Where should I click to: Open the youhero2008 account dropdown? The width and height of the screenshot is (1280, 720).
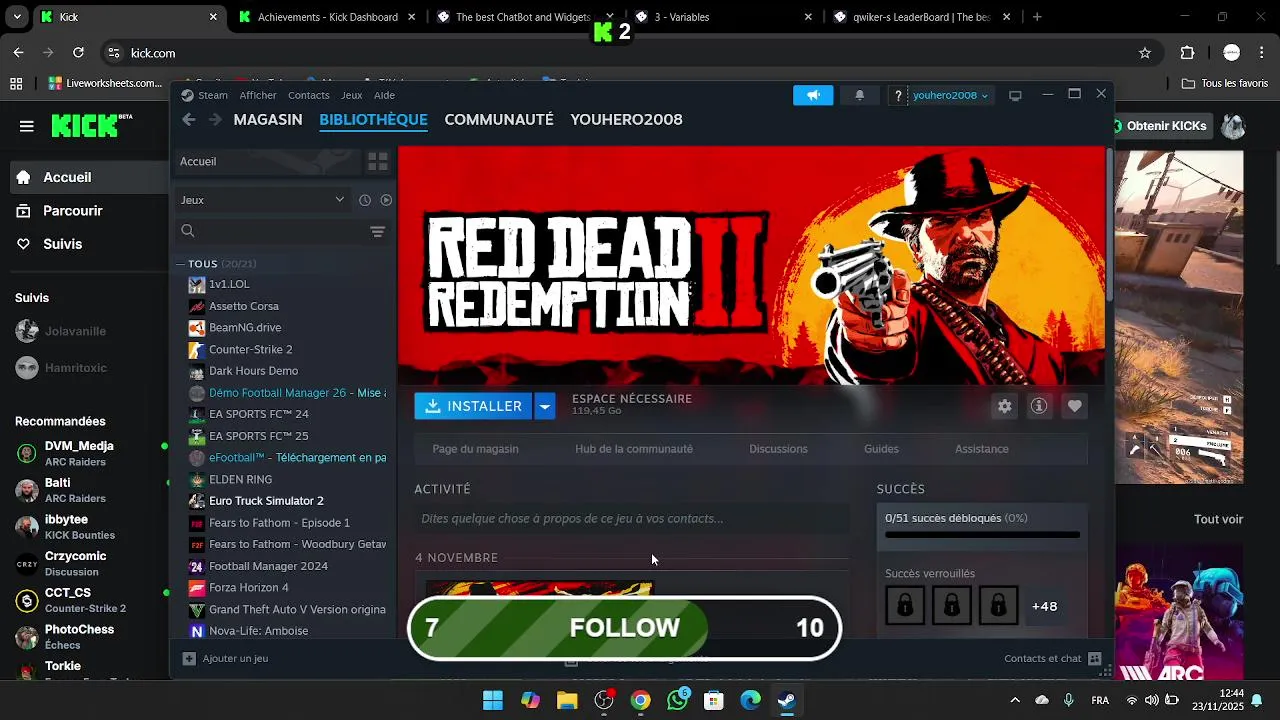950,95
